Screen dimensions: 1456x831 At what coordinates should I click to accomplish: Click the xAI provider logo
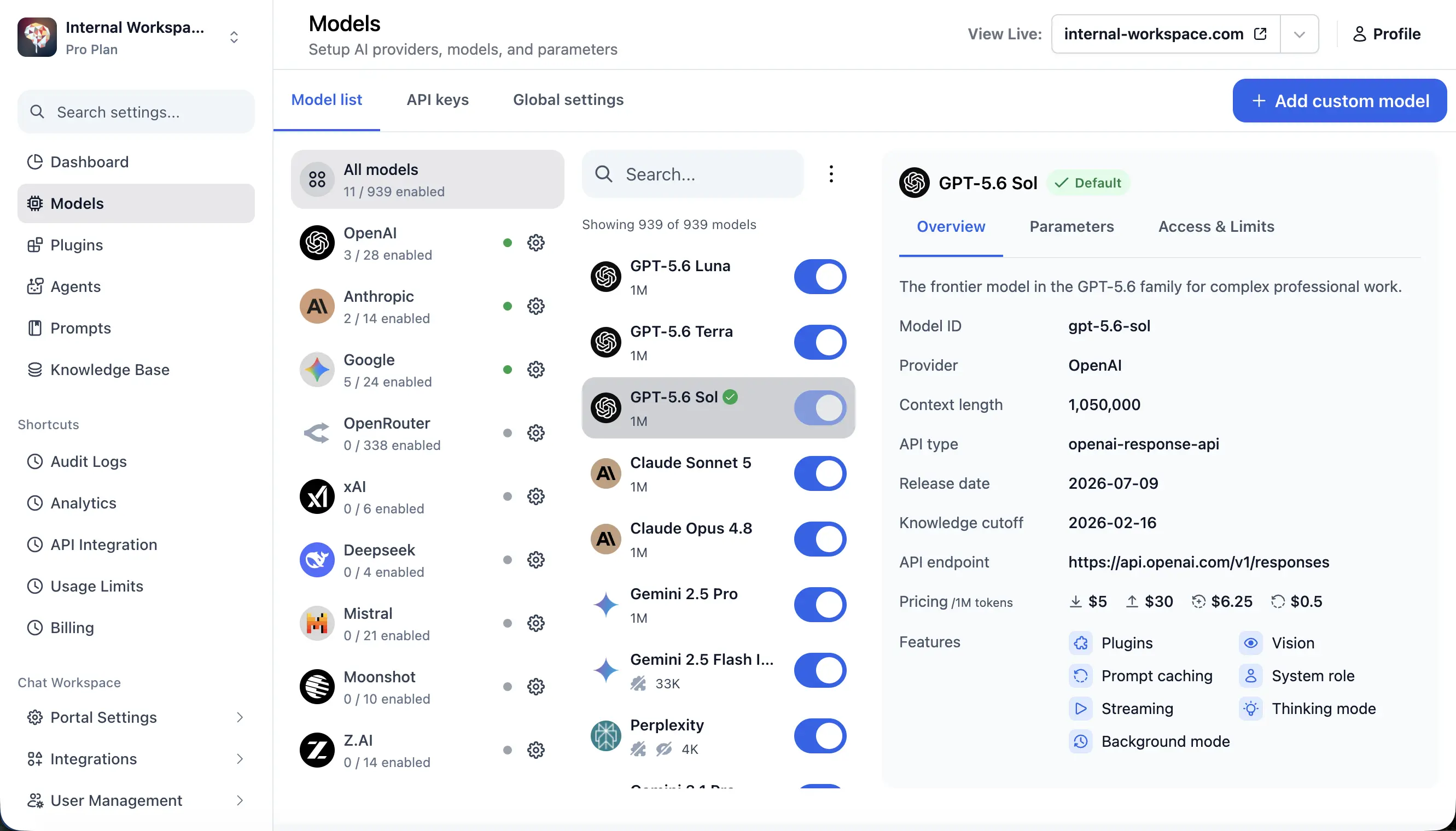(317, 496)
